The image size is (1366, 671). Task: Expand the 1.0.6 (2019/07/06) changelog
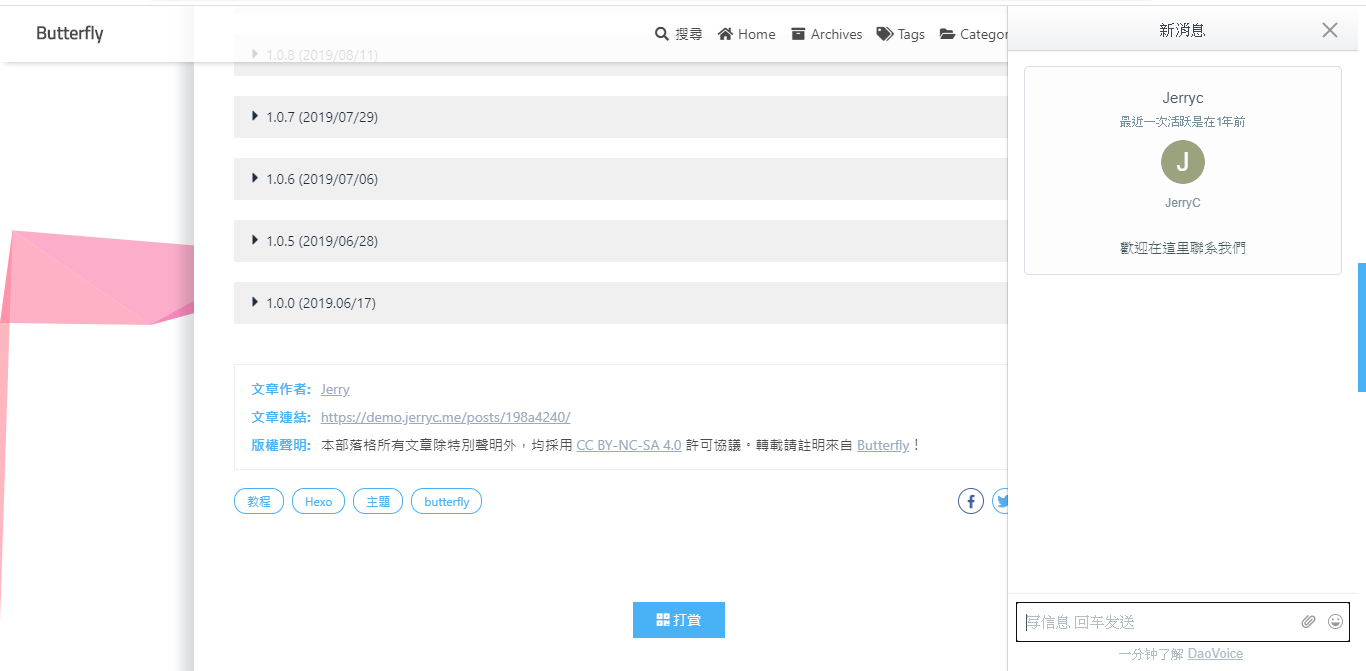tap(321, 179)
